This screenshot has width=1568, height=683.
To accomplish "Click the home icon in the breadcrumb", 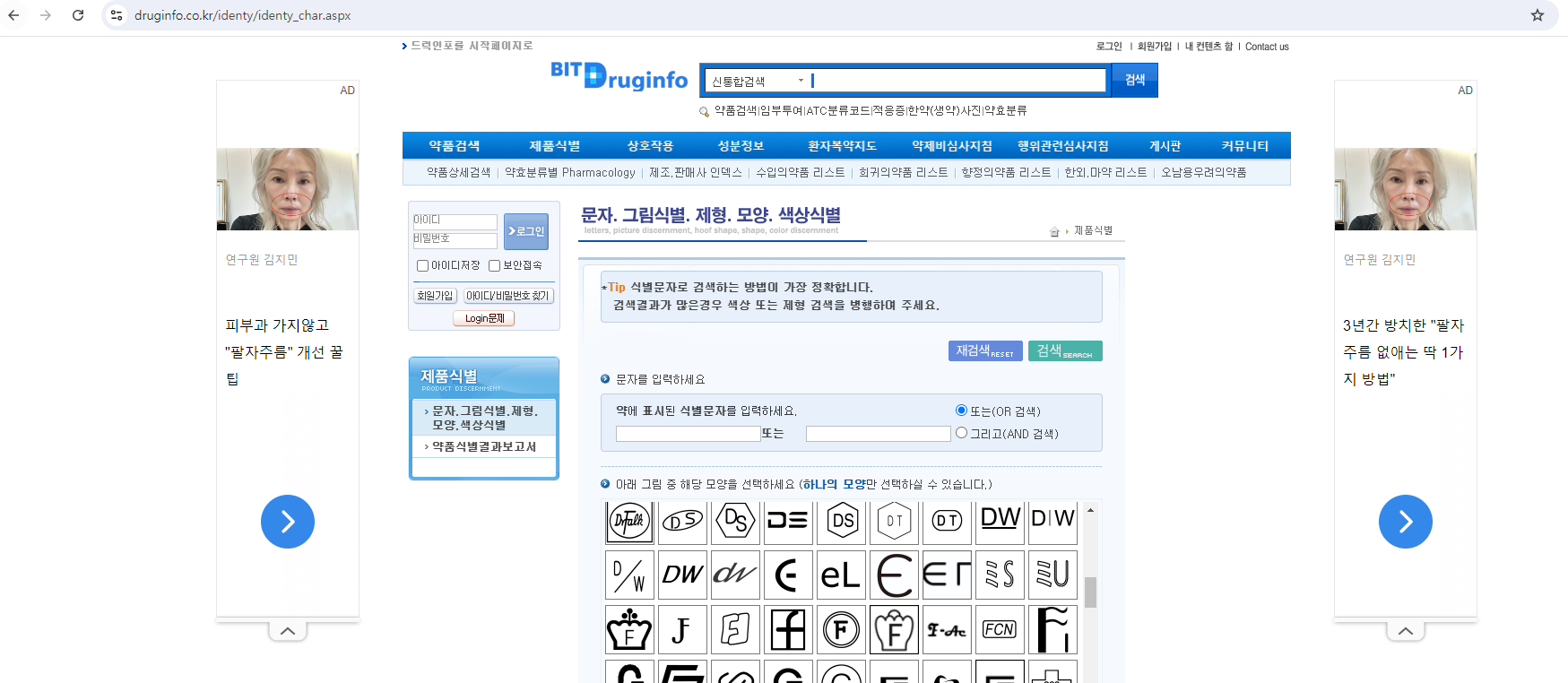I will point(1054,232).
